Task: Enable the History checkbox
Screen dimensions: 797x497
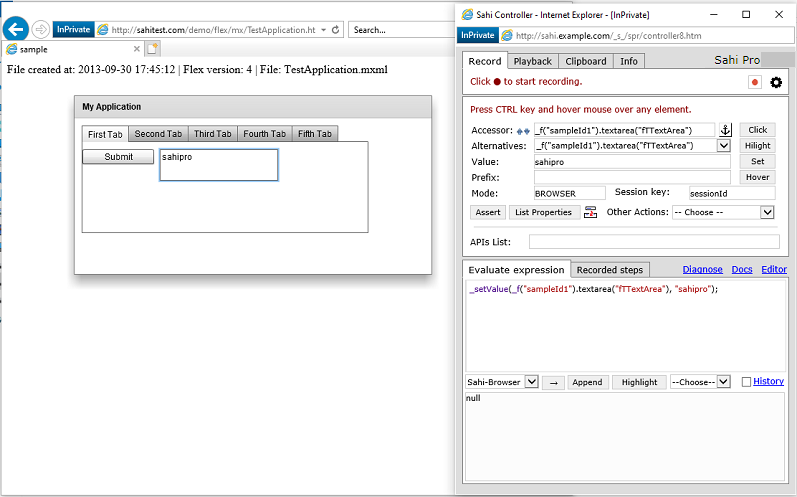Action: [746, 382]
